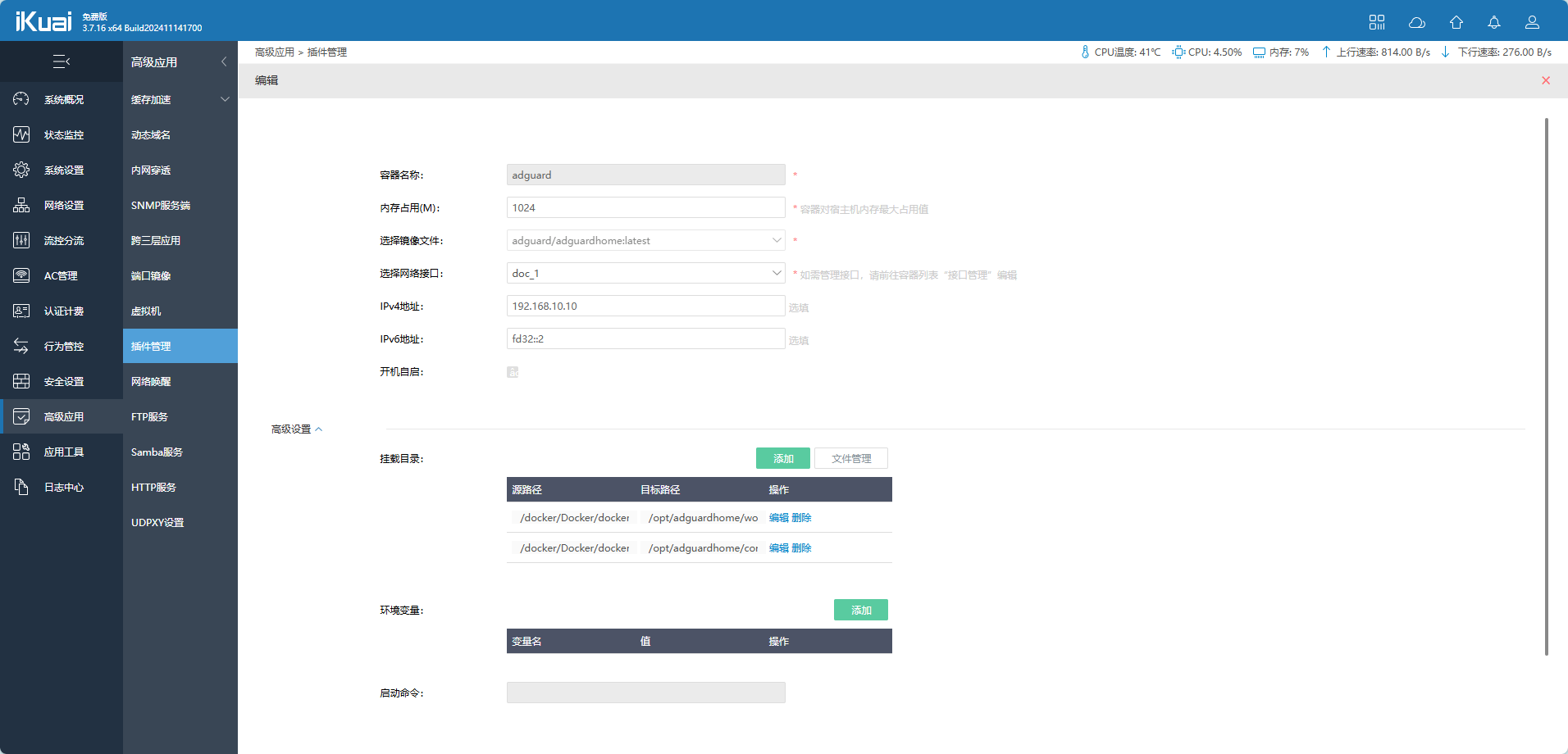Click the IPv4地址 input field
Image resolution: width=1568 pixels, height=754 pixels.
[645, 306]
